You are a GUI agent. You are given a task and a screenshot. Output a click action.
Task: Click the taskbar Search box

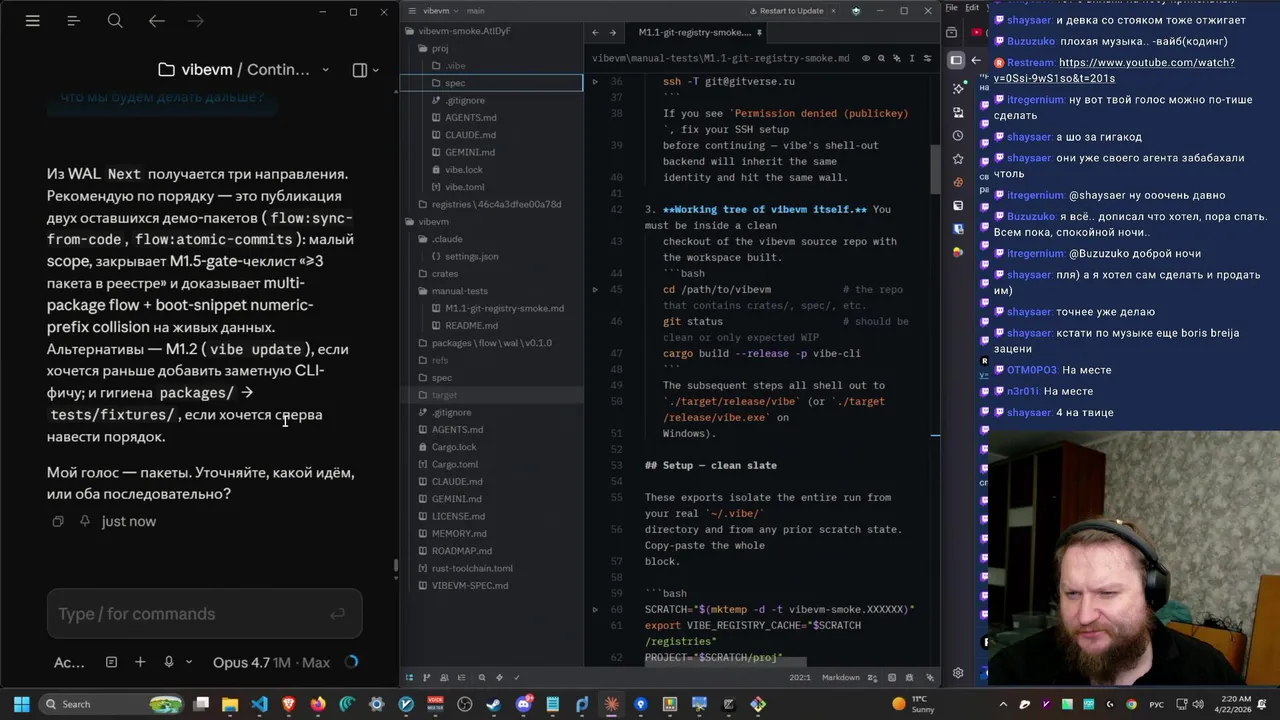[112, 704]
